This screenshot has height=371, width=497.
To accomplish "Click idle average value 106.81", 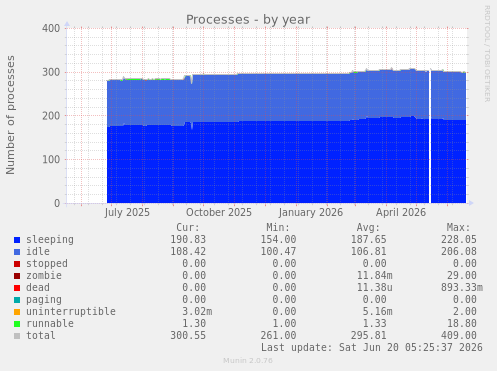I will point(369,251).
